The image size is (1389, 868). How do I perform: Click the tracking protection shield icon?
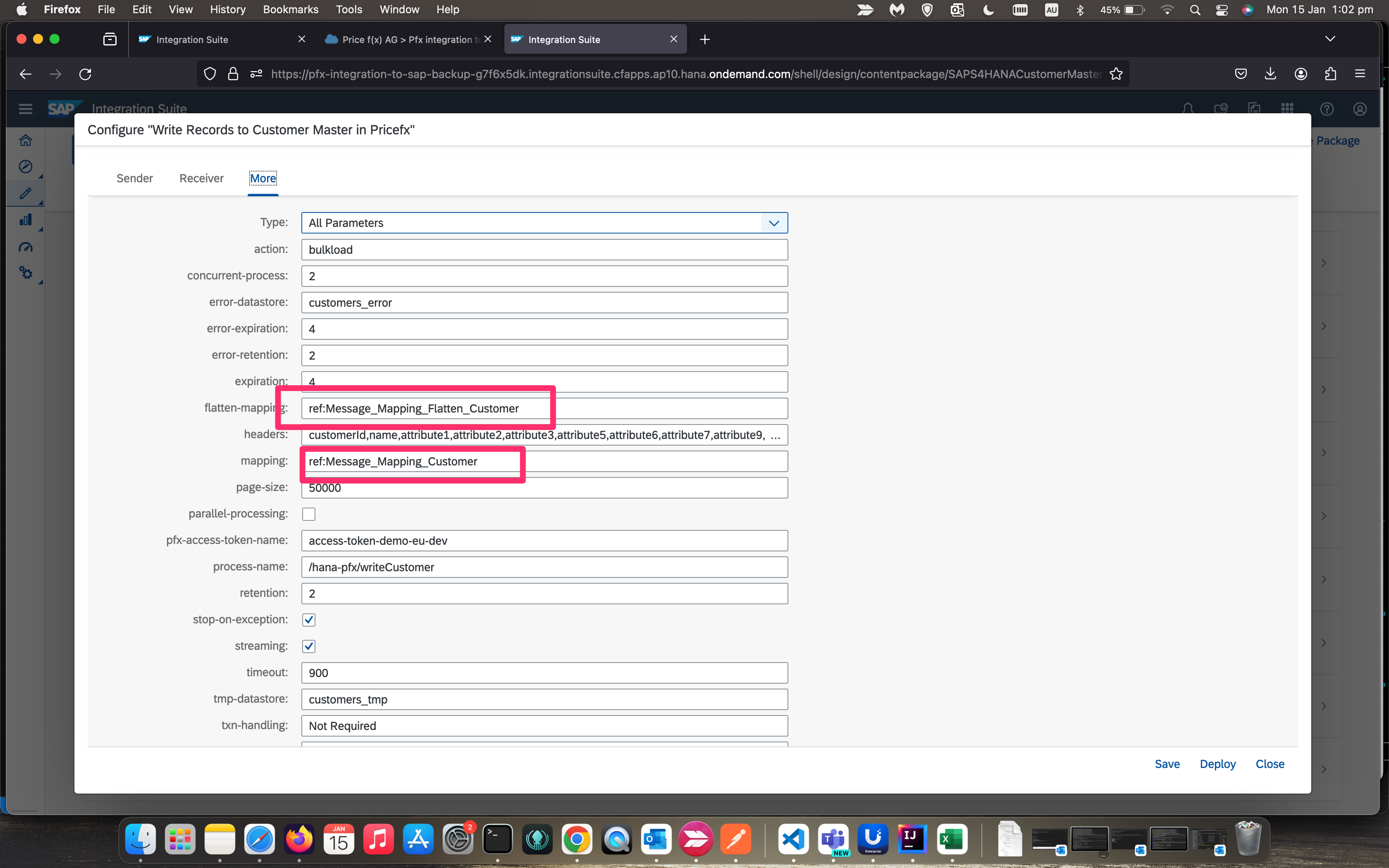[210, 74]
